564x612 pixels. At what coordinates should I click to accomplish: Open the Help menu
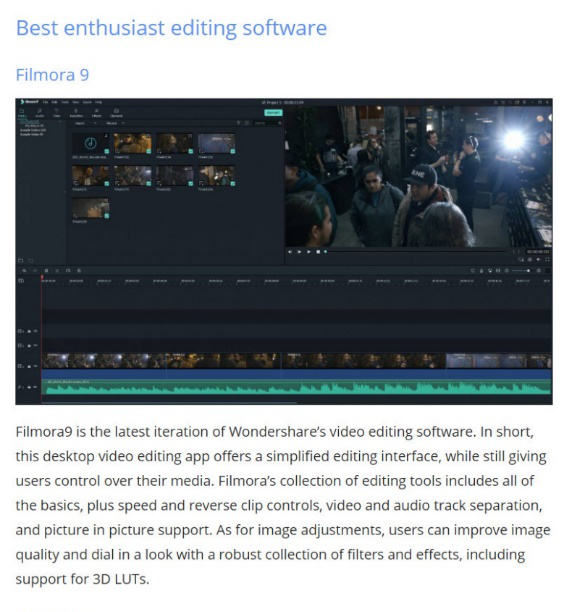coord(99,102)
